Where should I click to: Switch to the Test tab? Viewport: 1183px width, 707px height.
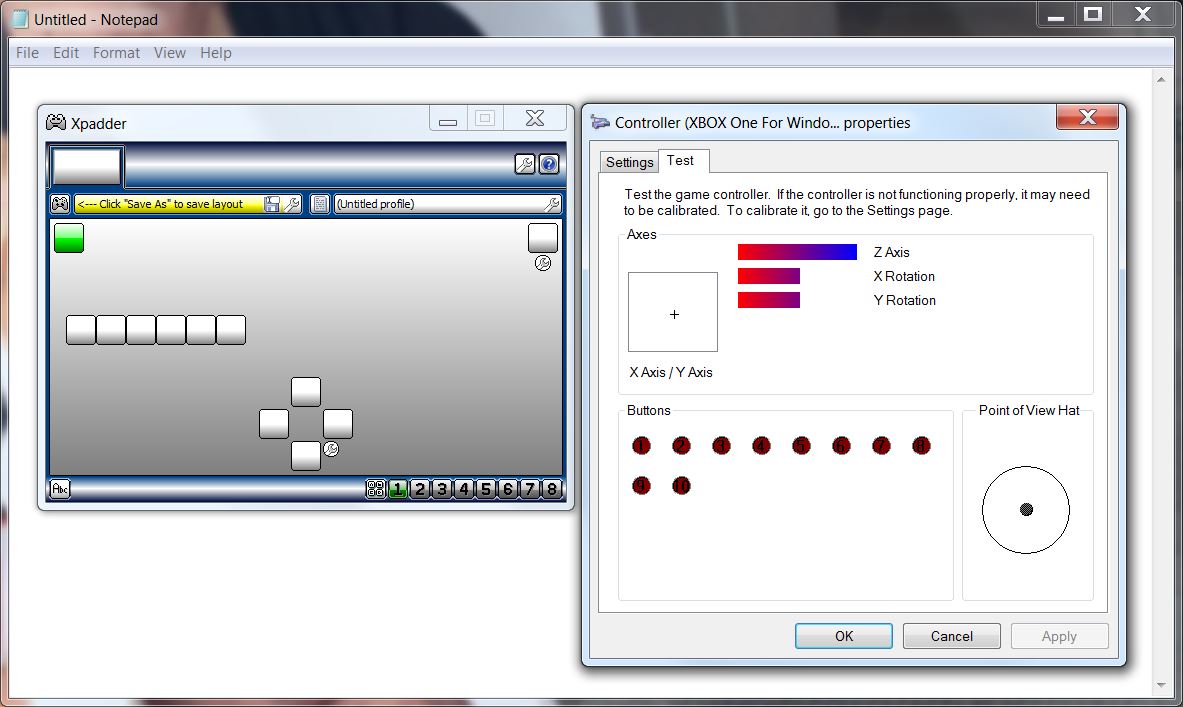click(x=682, y=161)
